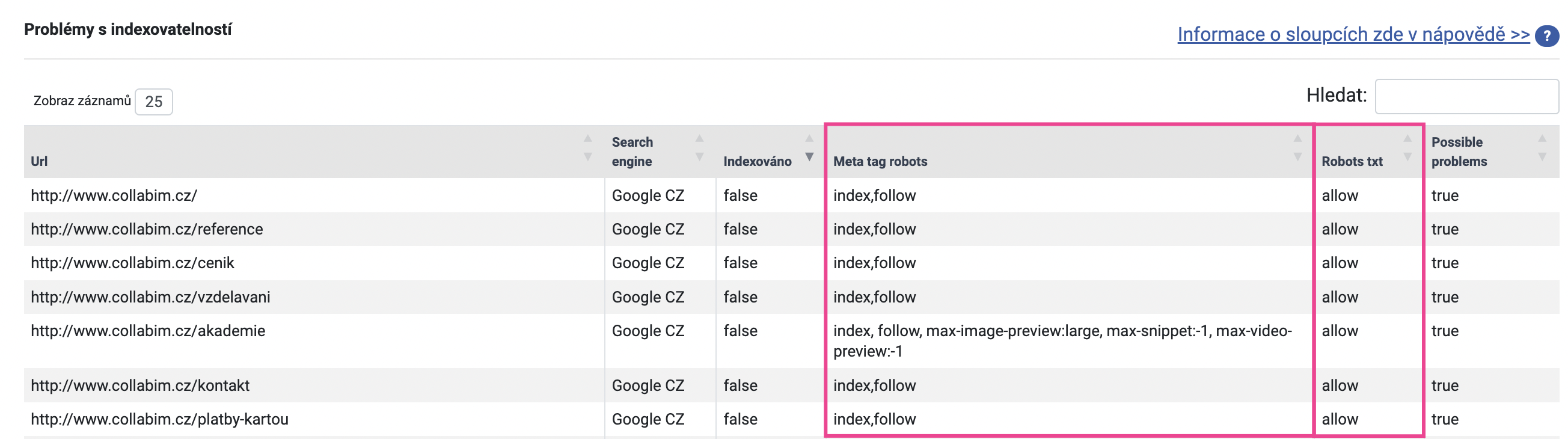1568x439 pixels.
Task: Open Informace o sloupcích help link
Action: coord(1353,35)
